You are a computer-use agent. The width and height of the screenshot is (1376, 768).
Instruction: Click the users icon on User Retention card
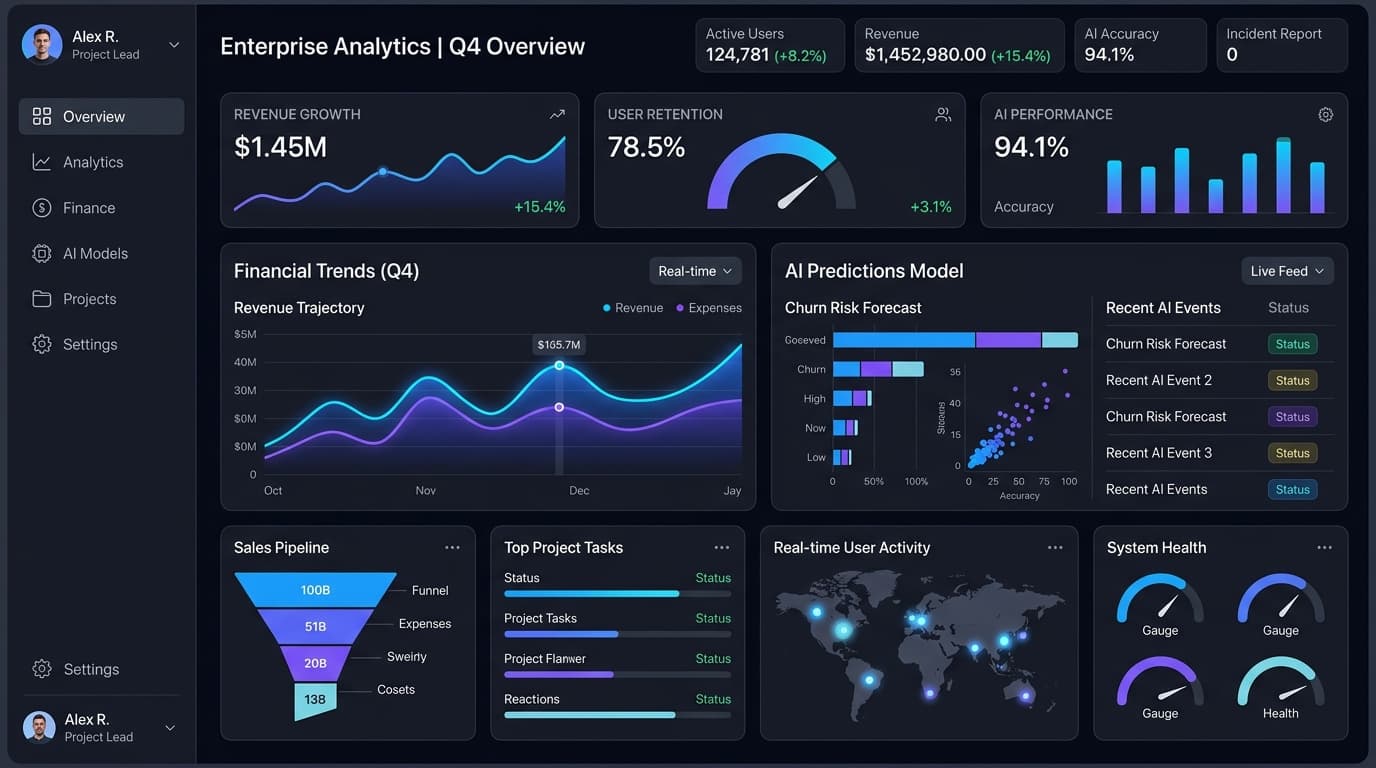[x=943, y=115]
